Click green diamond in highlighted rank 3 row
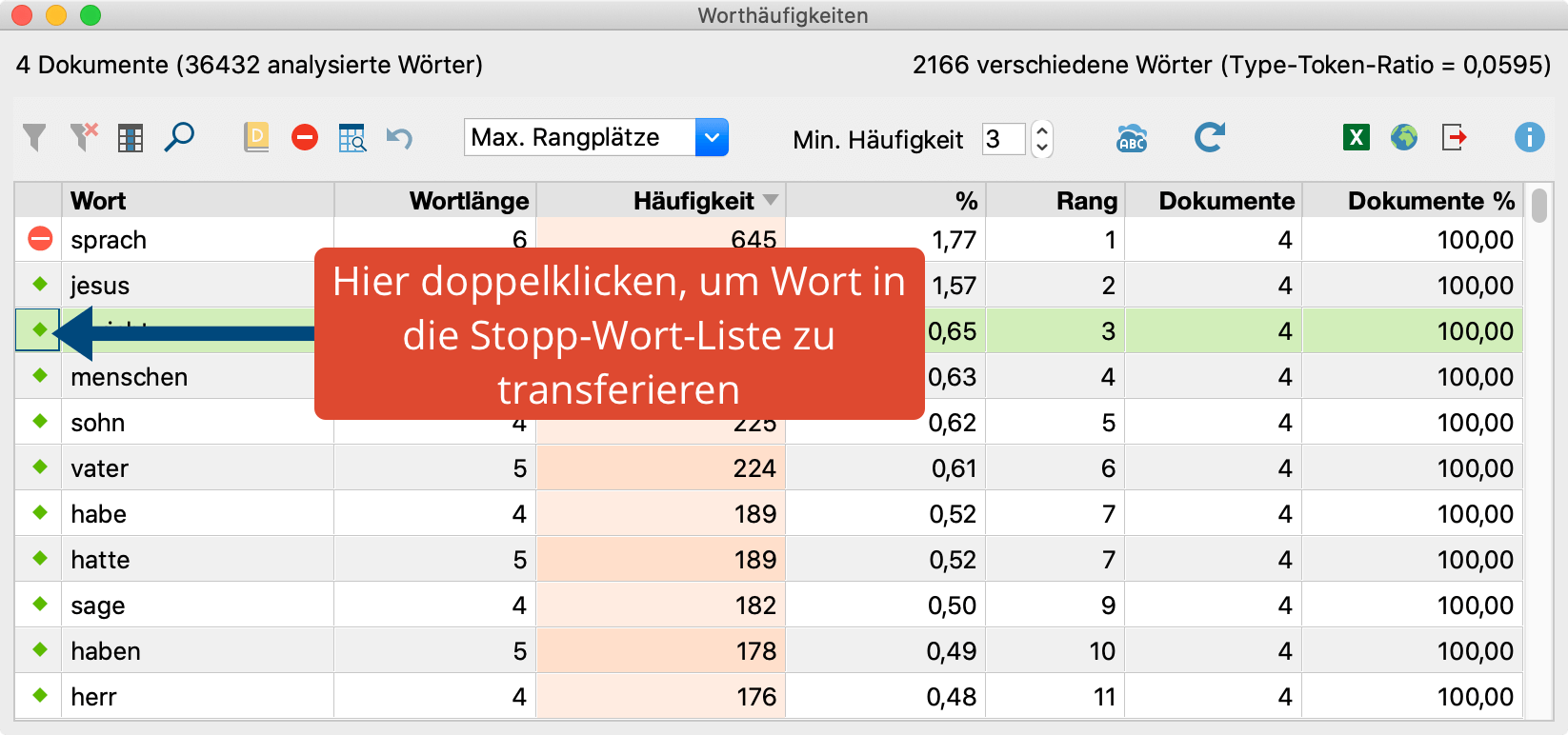 pyautogui.click(x=40, y=329)
